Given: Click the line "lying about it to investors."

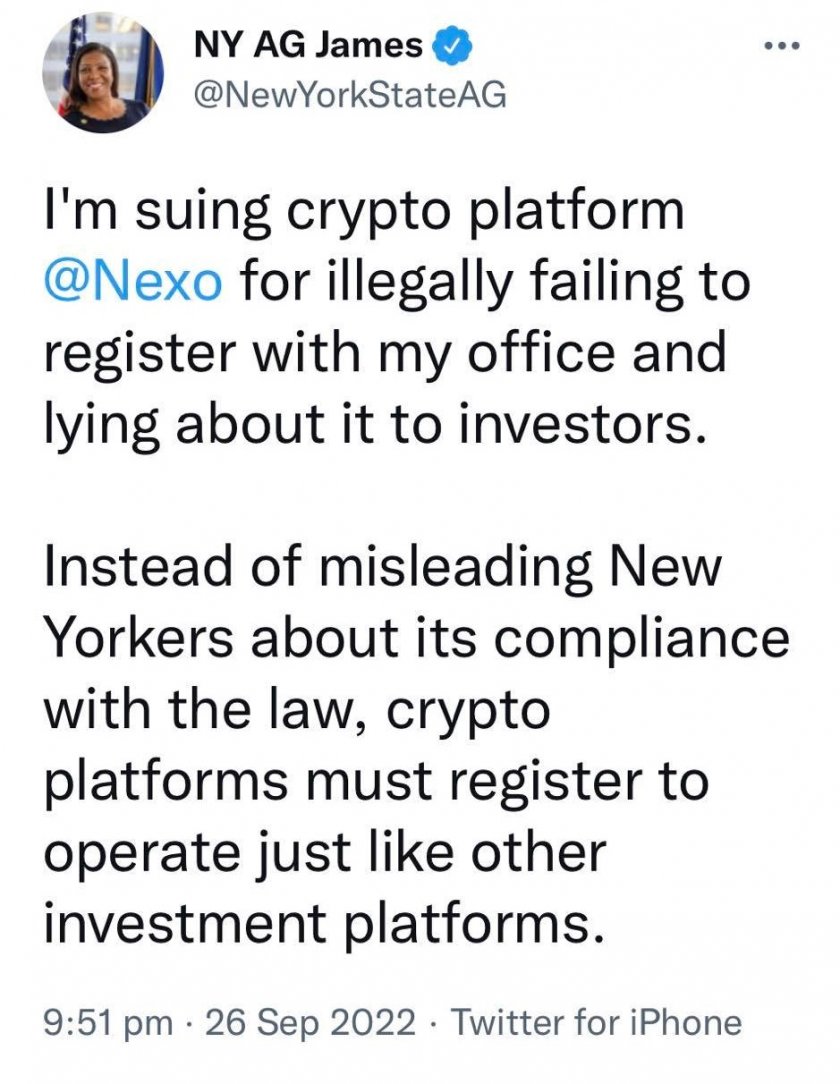Looking at the screenshot, I should [x=377, y=425].
